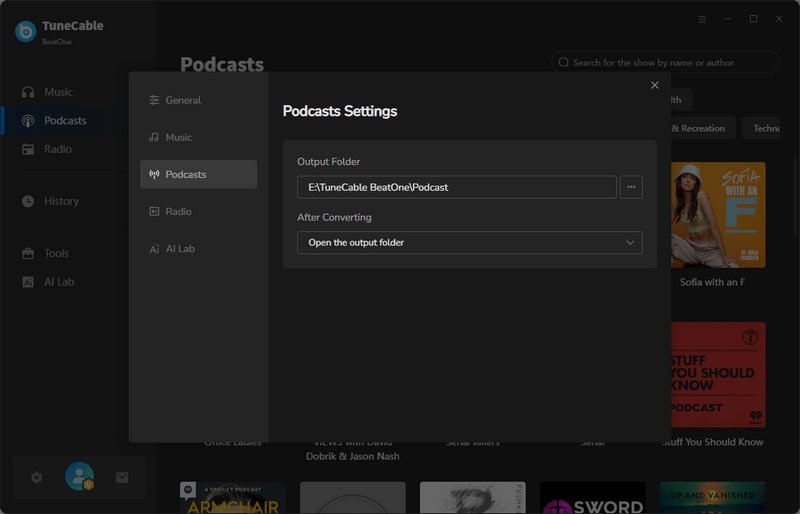The image size is (800, 514).
Task: Open the mail envelope icon
Action: [x=122, y=478]
